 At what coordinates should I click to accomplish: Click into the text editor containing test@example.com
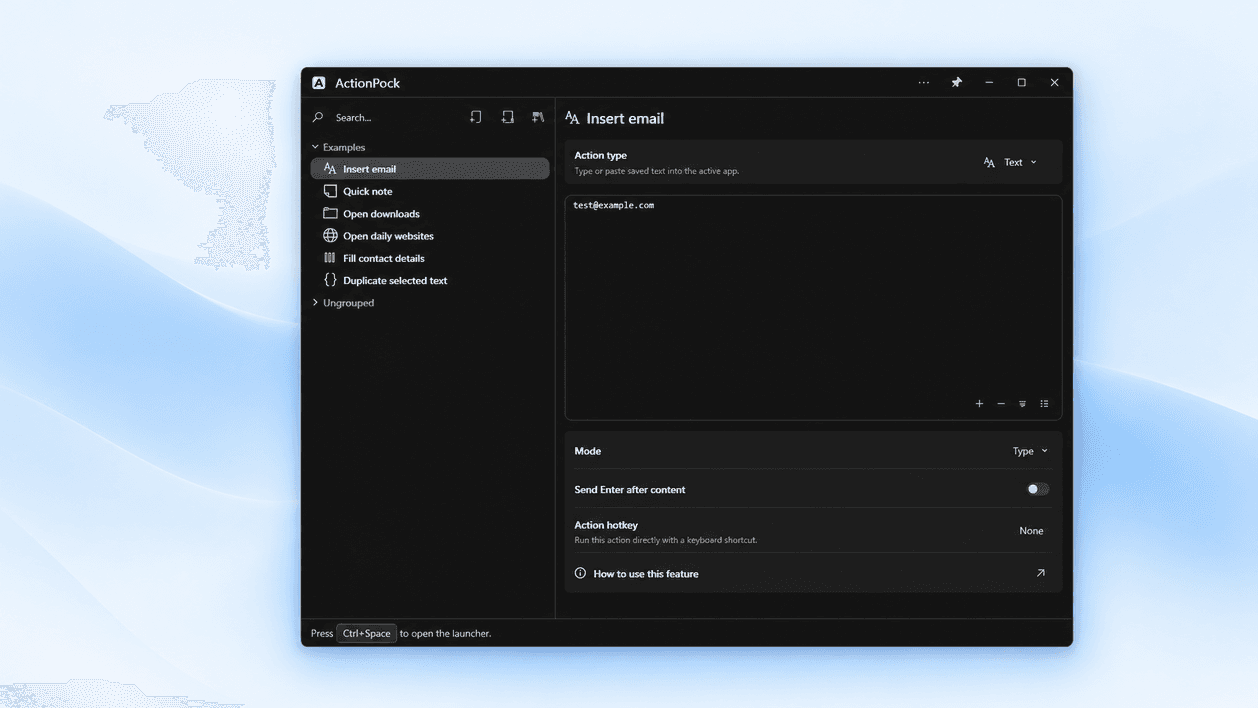pyautogui.click(x=813, y=308)
